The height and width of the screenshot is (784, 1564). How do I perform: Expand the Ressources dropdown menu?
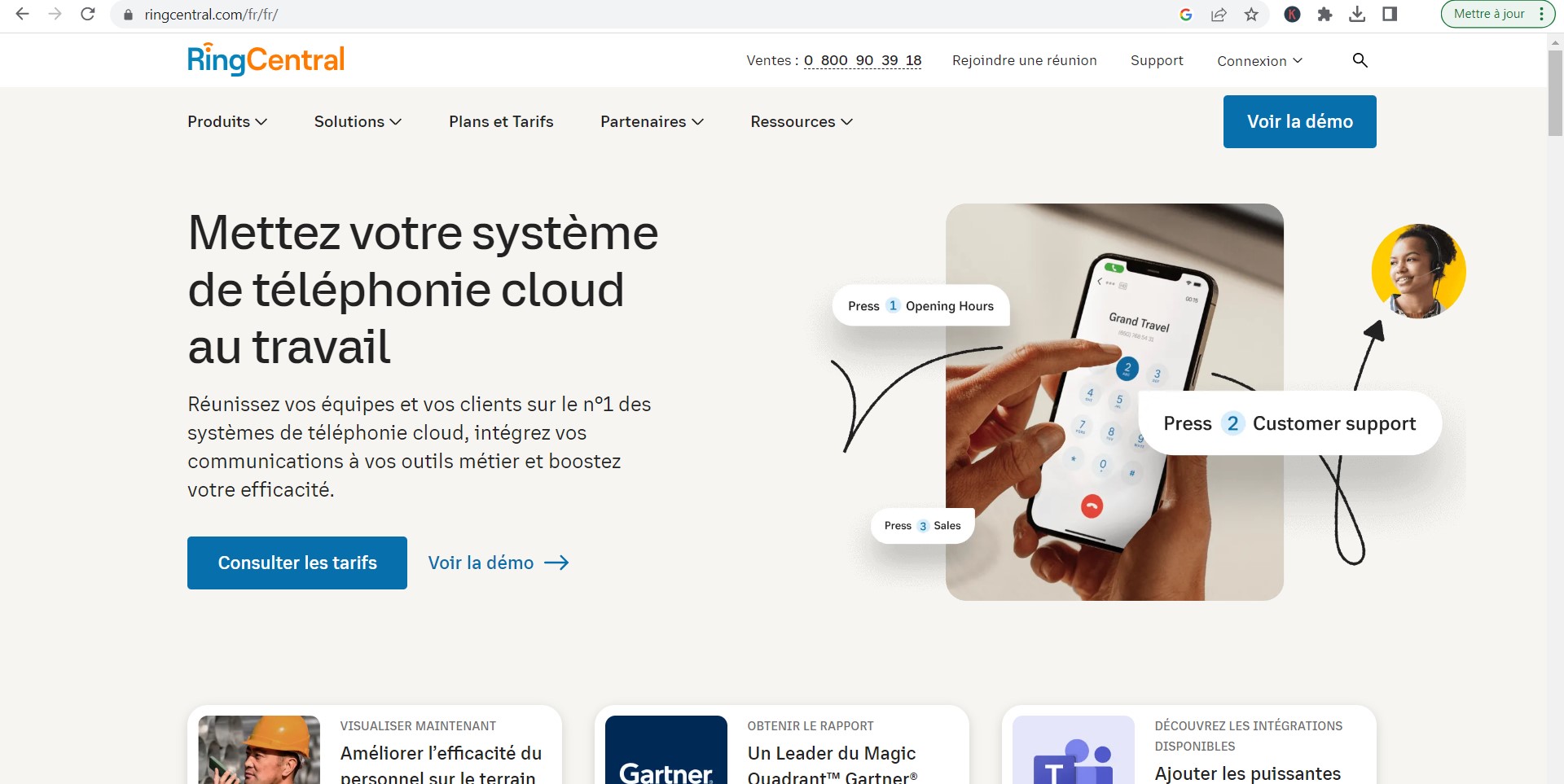click(802, 121)
